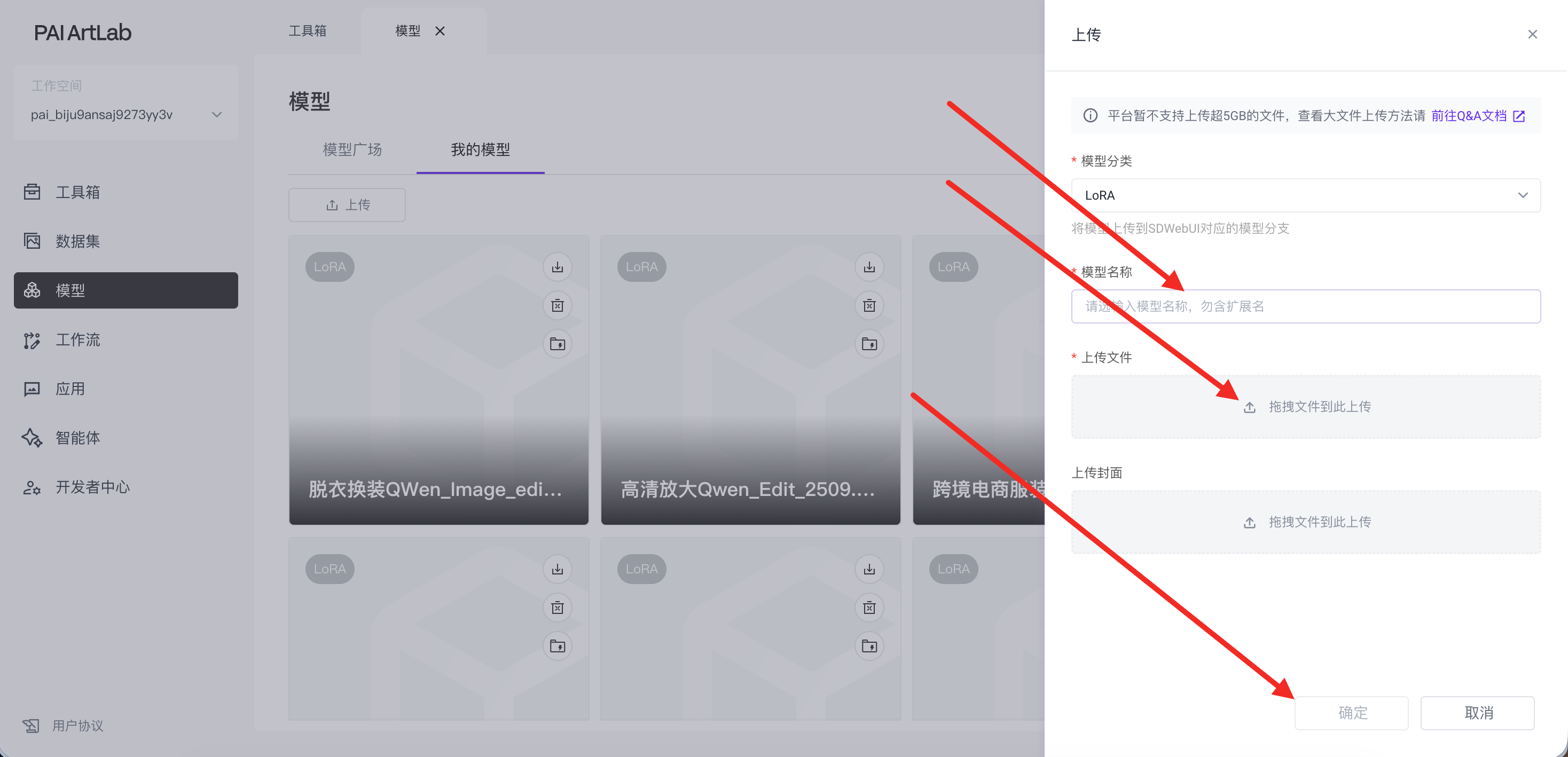The width and height of the screenshot is (1568, 757).
Task: Click the PAI ArtLab logo
Action: 82,32
